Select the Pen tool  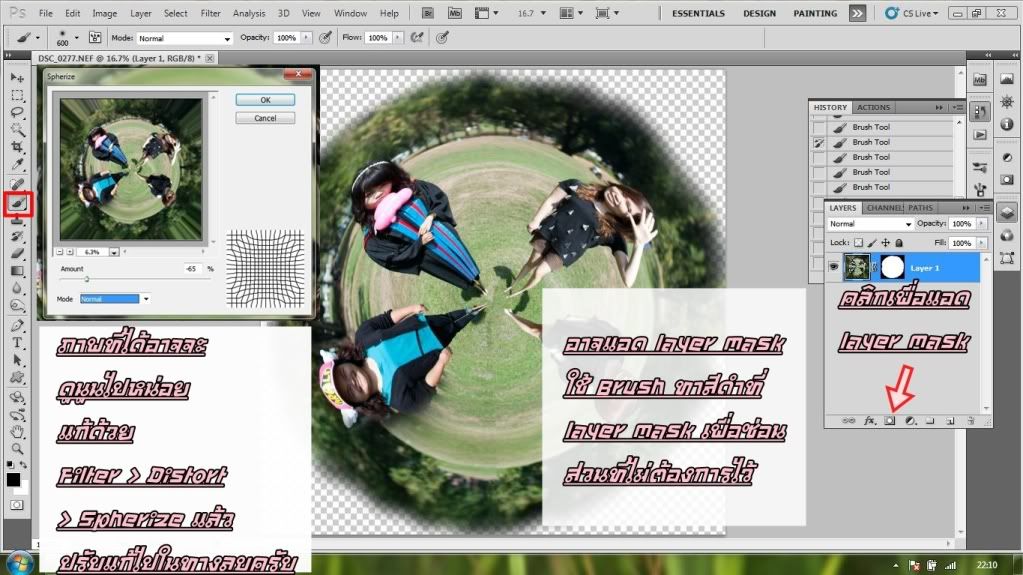[x=17, y=325]
